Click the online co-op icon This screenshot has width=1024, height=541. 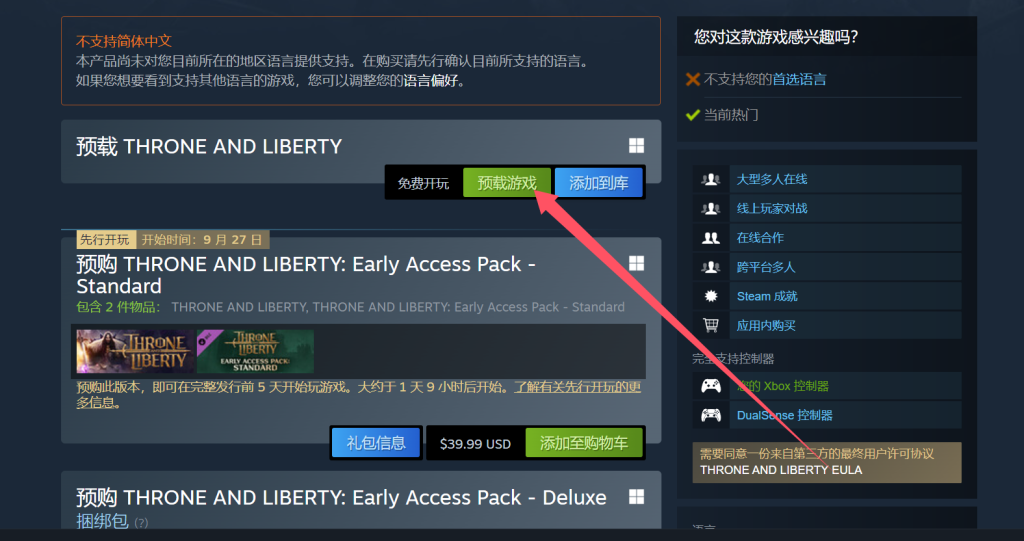(x=711, y=238)
